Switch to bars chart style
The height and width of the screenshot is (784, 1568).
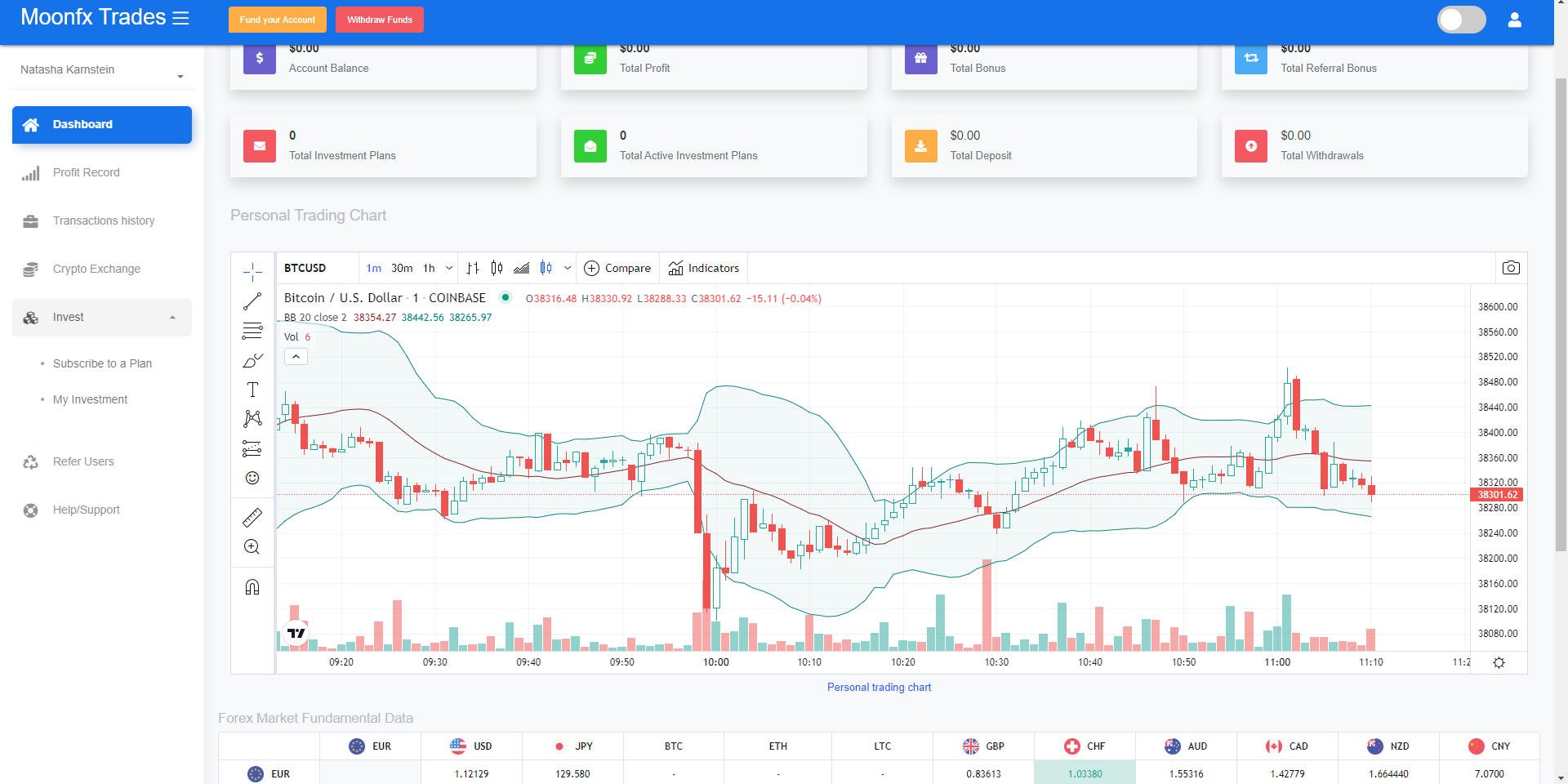[x=473, y=268]
